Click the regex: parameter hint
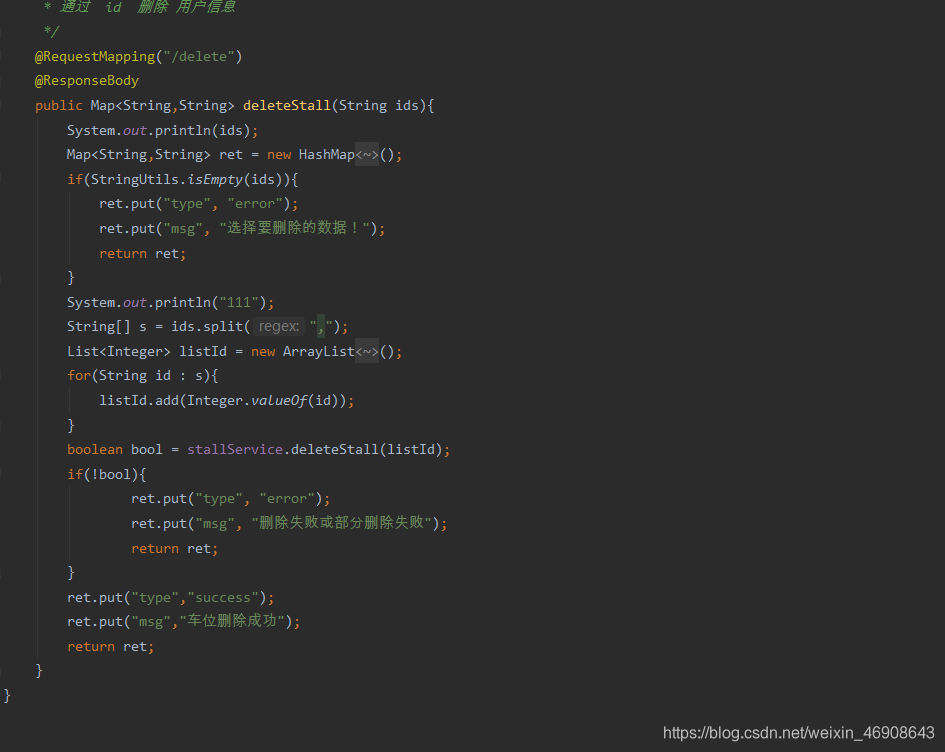The image size is (945, 752). tap(278, 327)
